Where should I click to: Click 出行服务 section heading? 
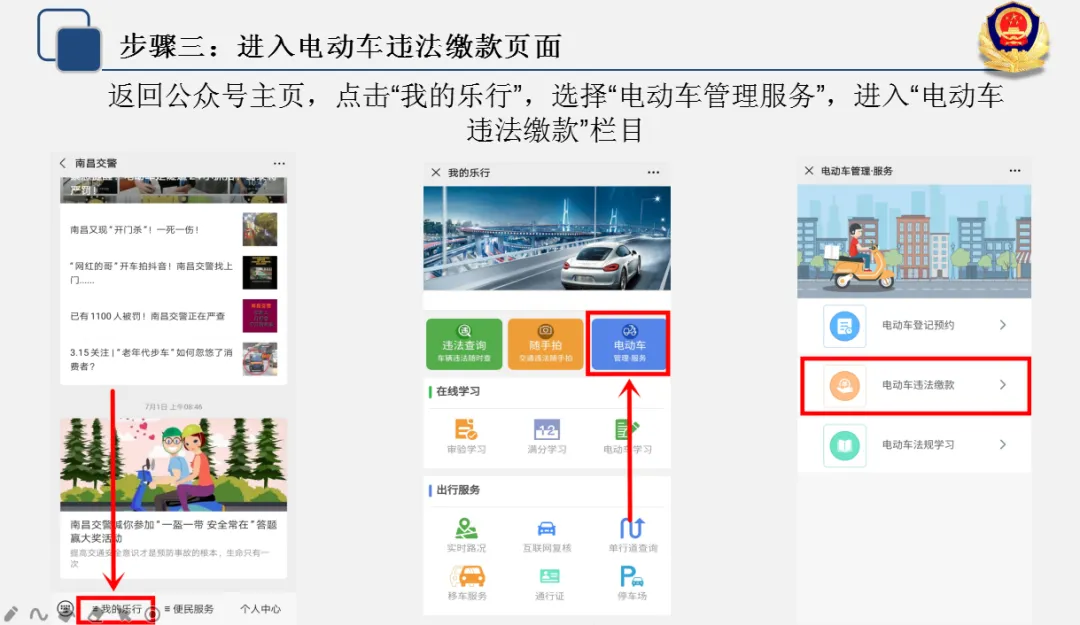pyautogui.click(x=458, y=490)
